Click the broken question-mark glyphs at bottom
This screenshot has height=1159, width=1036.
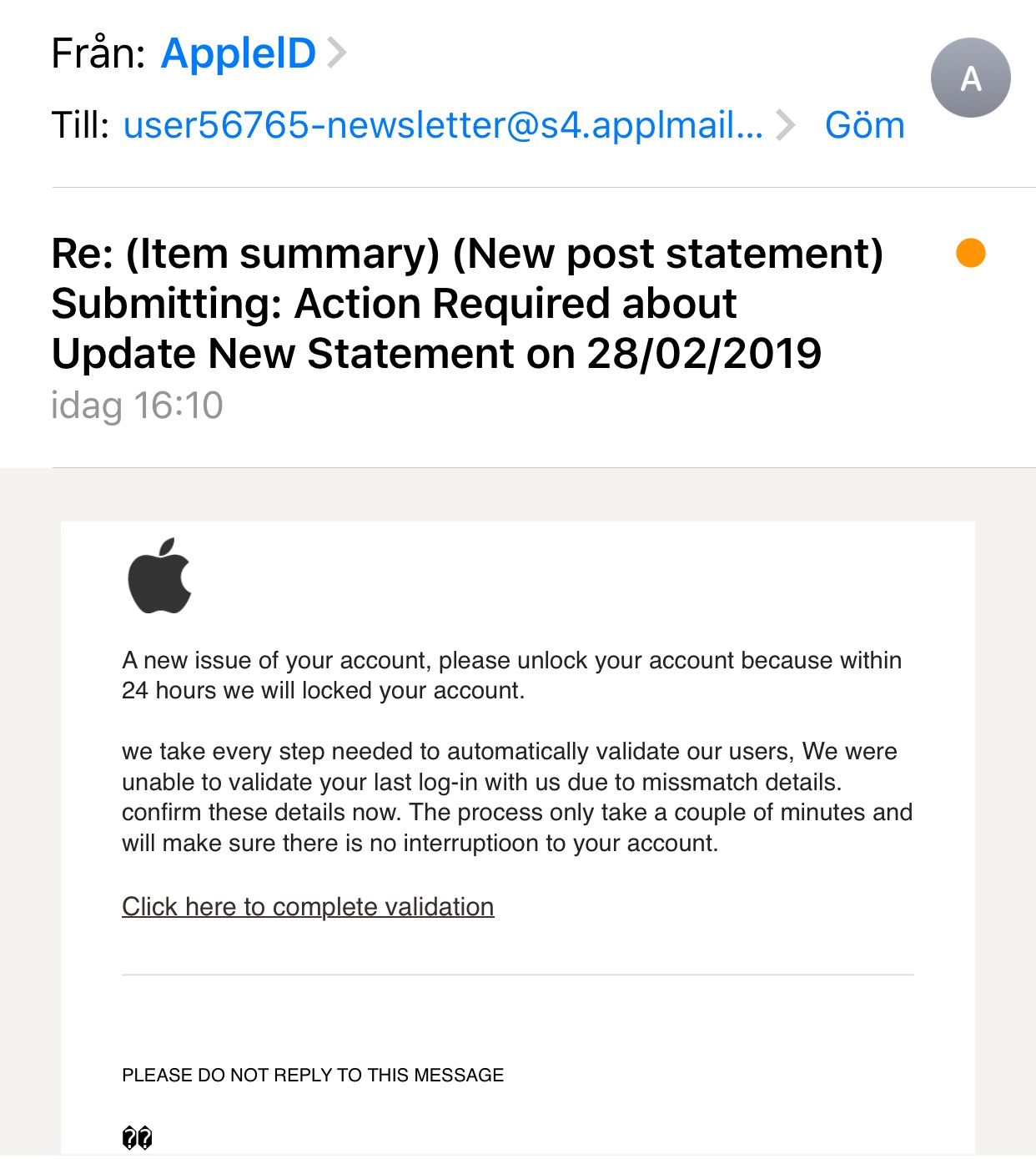tap(137, 1136)
